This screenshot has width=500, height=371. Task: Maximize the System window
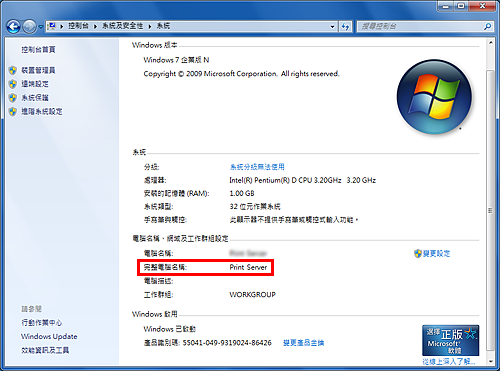pyautogui.click(x=462, y=6)
